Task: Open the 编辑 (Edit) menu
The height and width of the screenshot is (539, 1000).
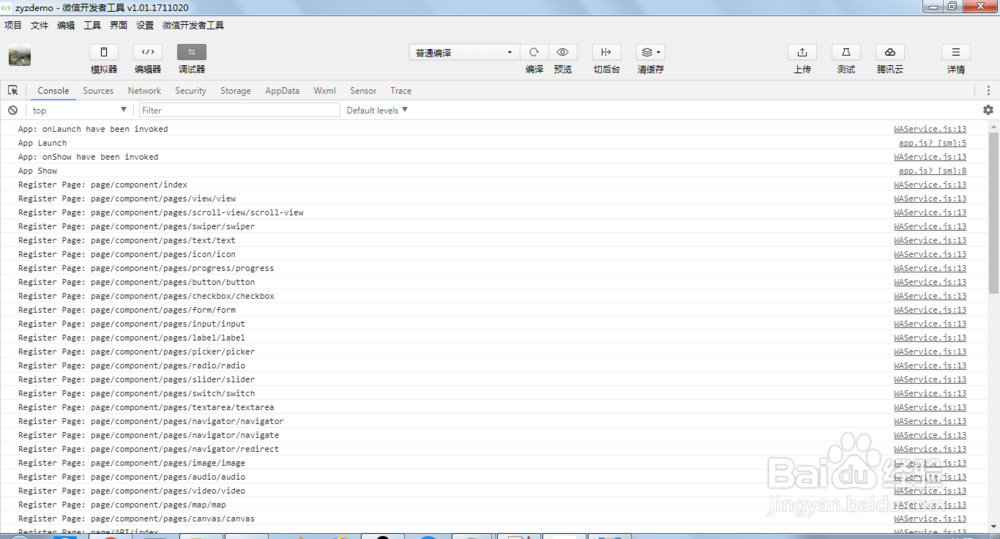Action: 66,26
